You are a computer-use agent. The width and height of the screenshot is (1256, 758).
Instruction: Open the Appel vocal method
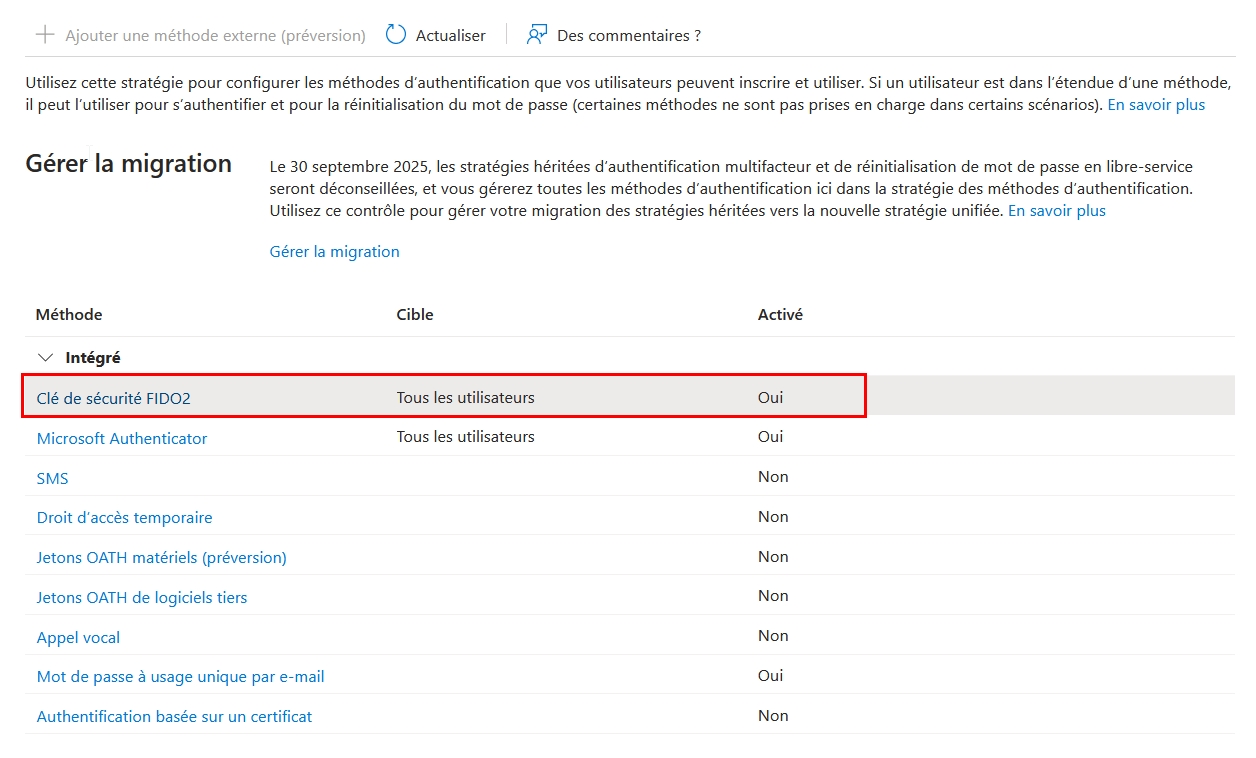[x=78, y=638]
